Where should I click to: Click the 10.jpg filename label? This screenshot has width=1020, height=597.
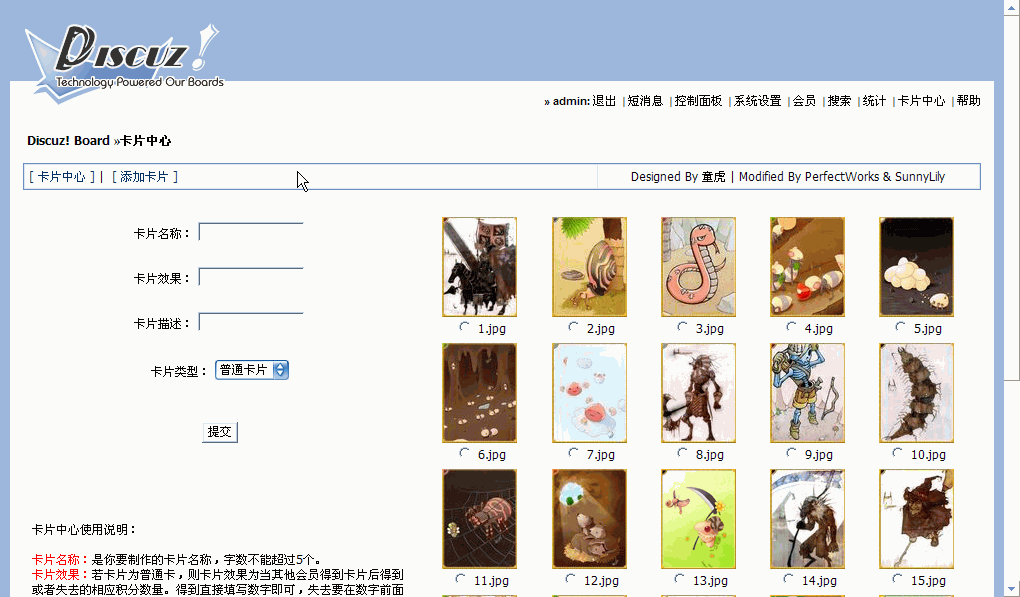click(x=928, y=455)
